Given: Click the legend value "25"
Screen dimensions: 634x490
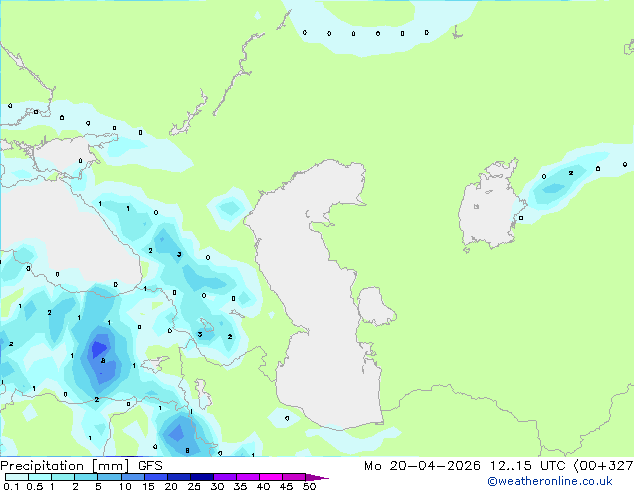Looking at the screenshot, I should (x=194, y=486).
